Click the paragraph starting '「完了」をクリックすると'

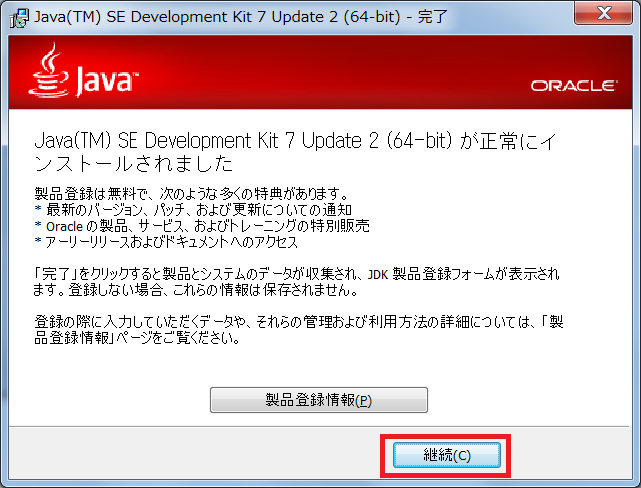coord(296,282)
